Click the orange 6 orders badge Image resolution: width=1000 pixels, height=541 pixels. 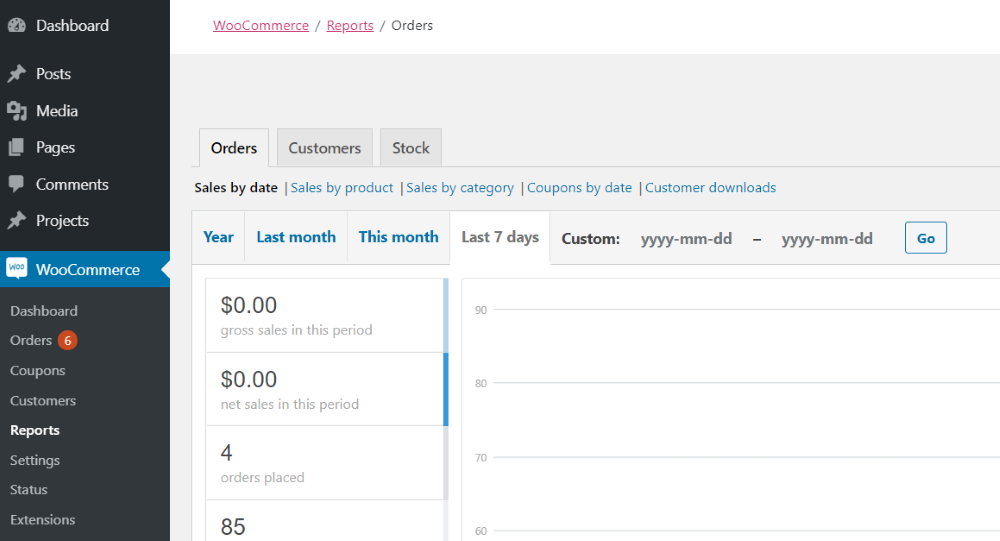click(x=68, y=341)
